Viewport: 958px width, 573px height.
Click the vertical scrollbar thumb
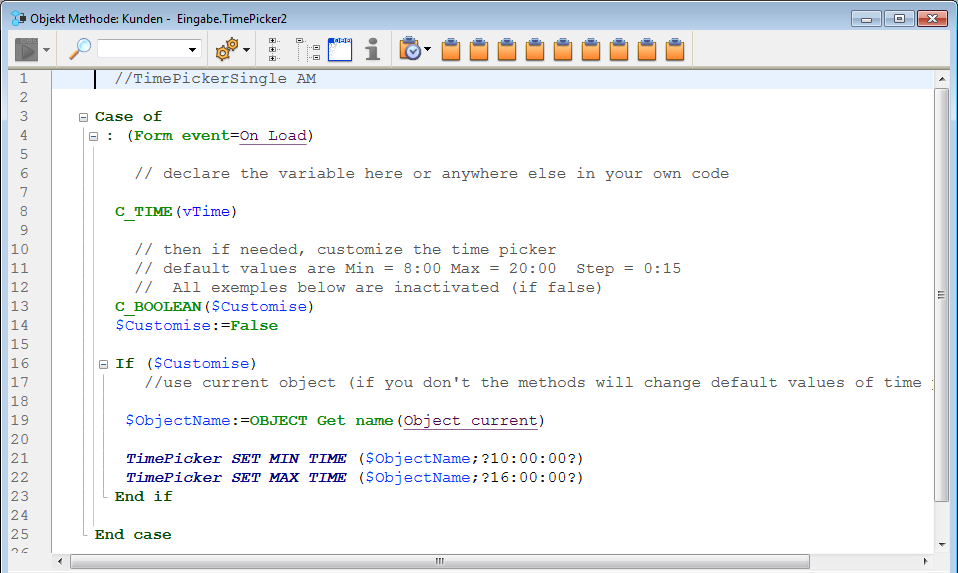pyautogui.click(x=942, y=294)
